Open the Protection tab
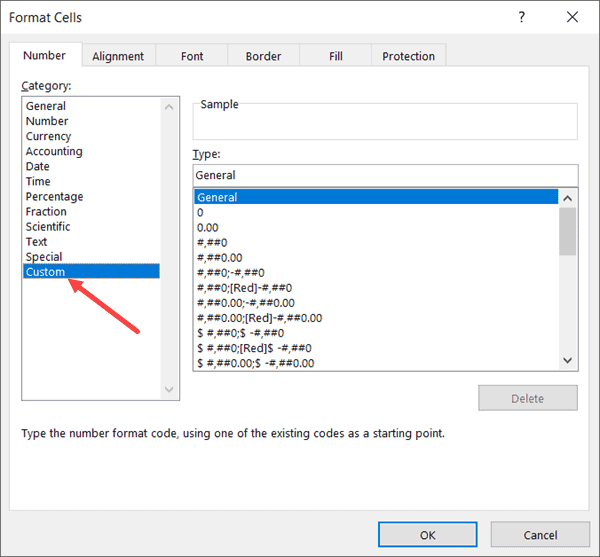The image size is (600, 557). pos(408,56)
